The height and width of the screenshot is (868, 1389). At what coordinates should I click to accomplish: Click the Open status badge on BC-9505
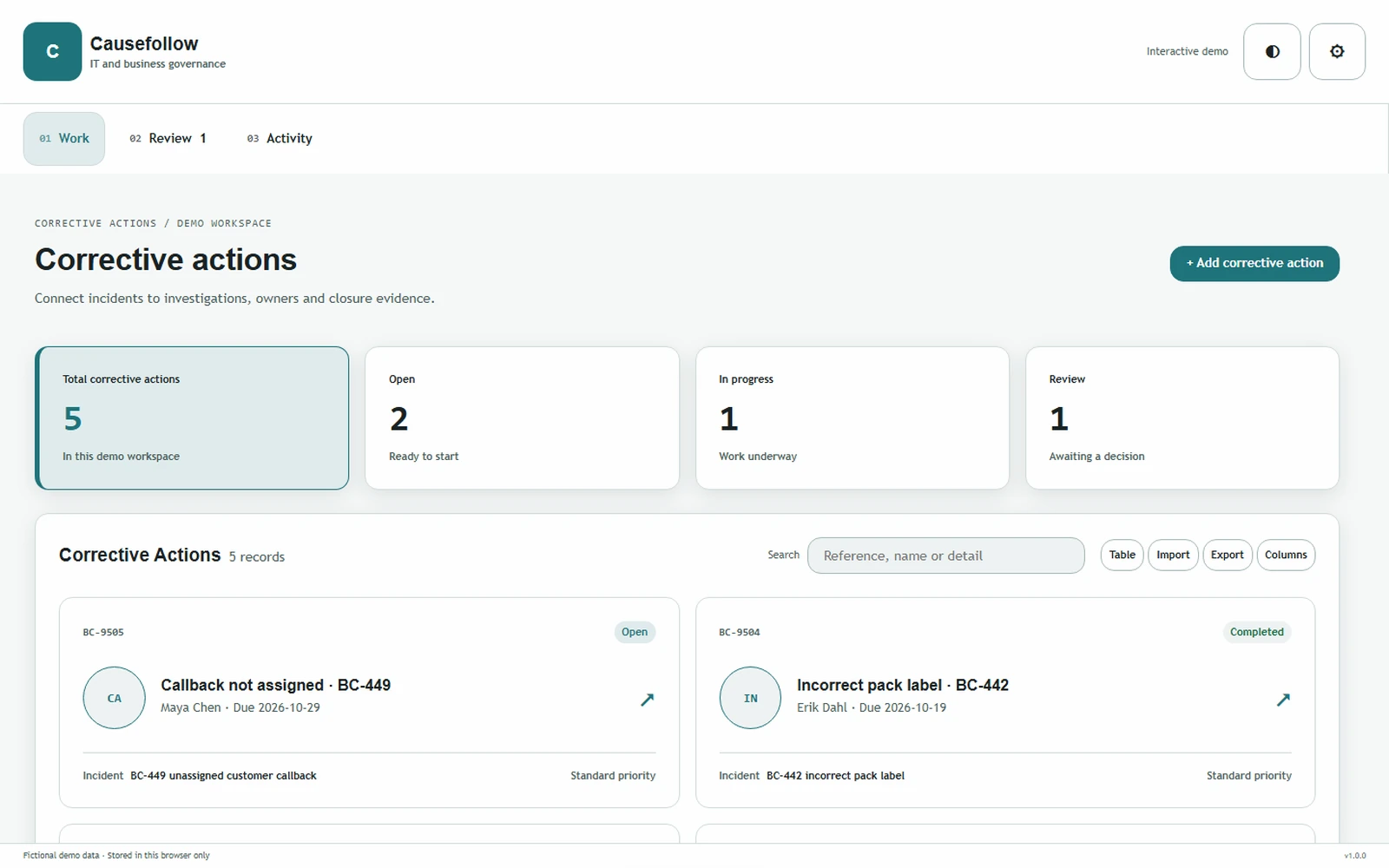coord(635,632)
